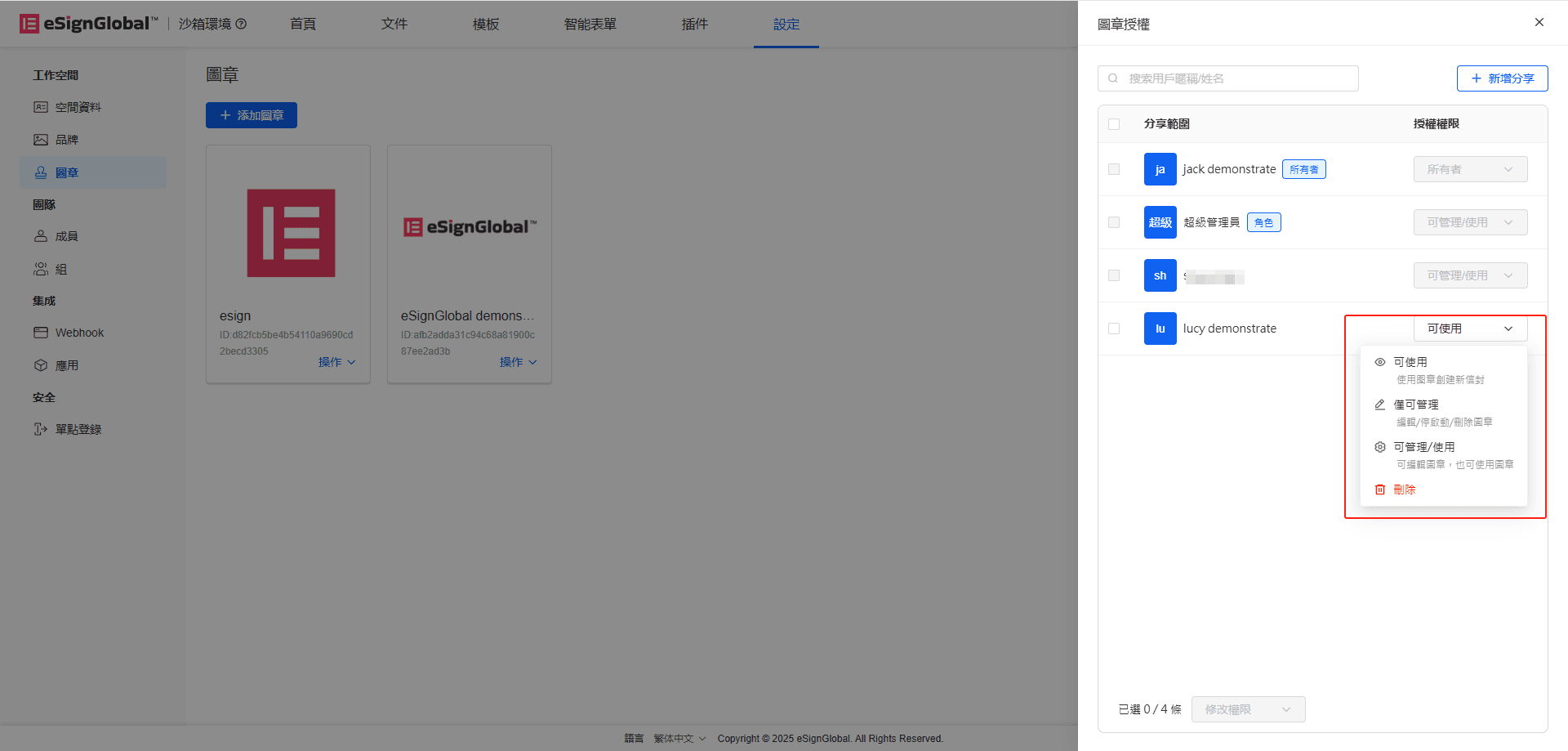The image size is (1568, 751).
Task: Remove lucy's share via the 刪除 option
Action: pos(1443,489)
